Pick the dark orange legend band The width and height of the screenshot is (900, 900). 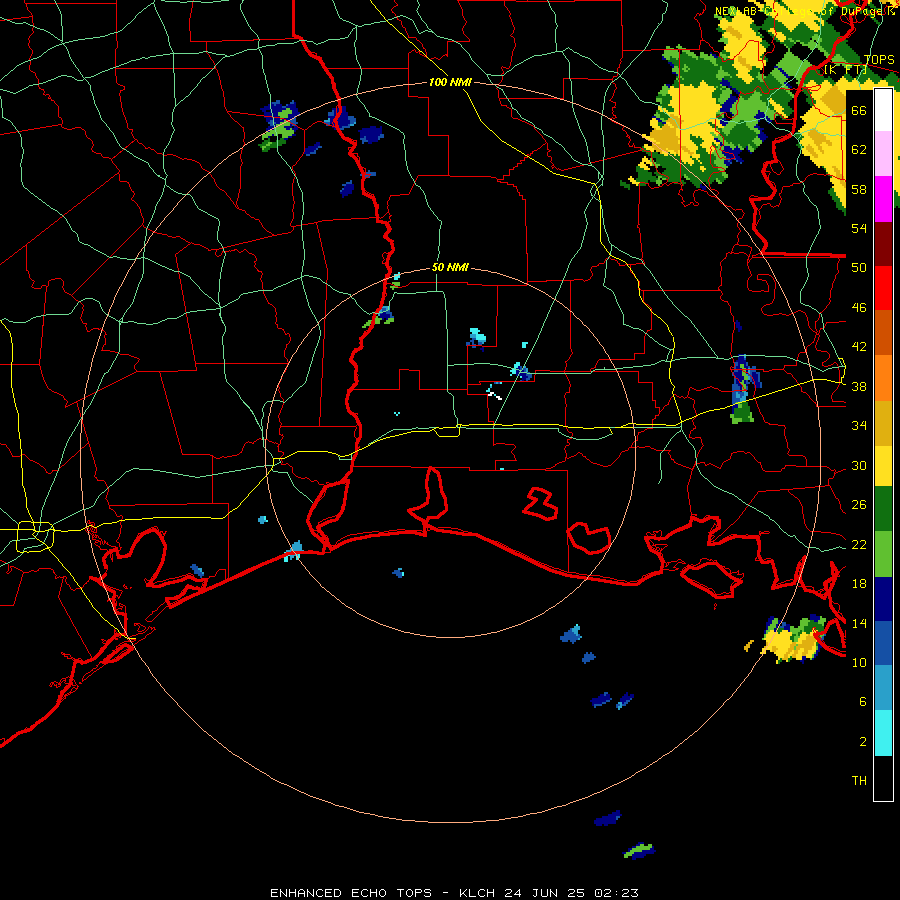pyautogui.click(x=883, y=333)
